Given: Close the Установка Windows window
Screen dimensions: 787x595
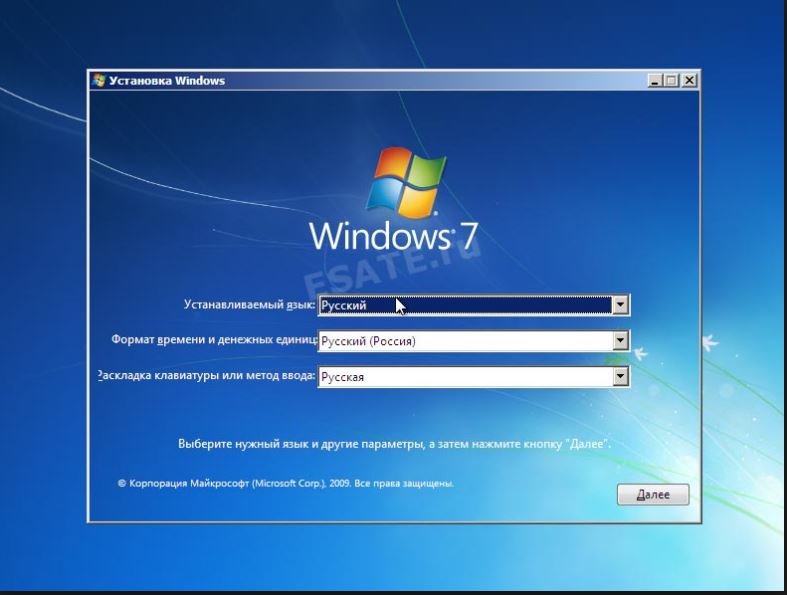Looking at the screenshot, I should [690, 80].
